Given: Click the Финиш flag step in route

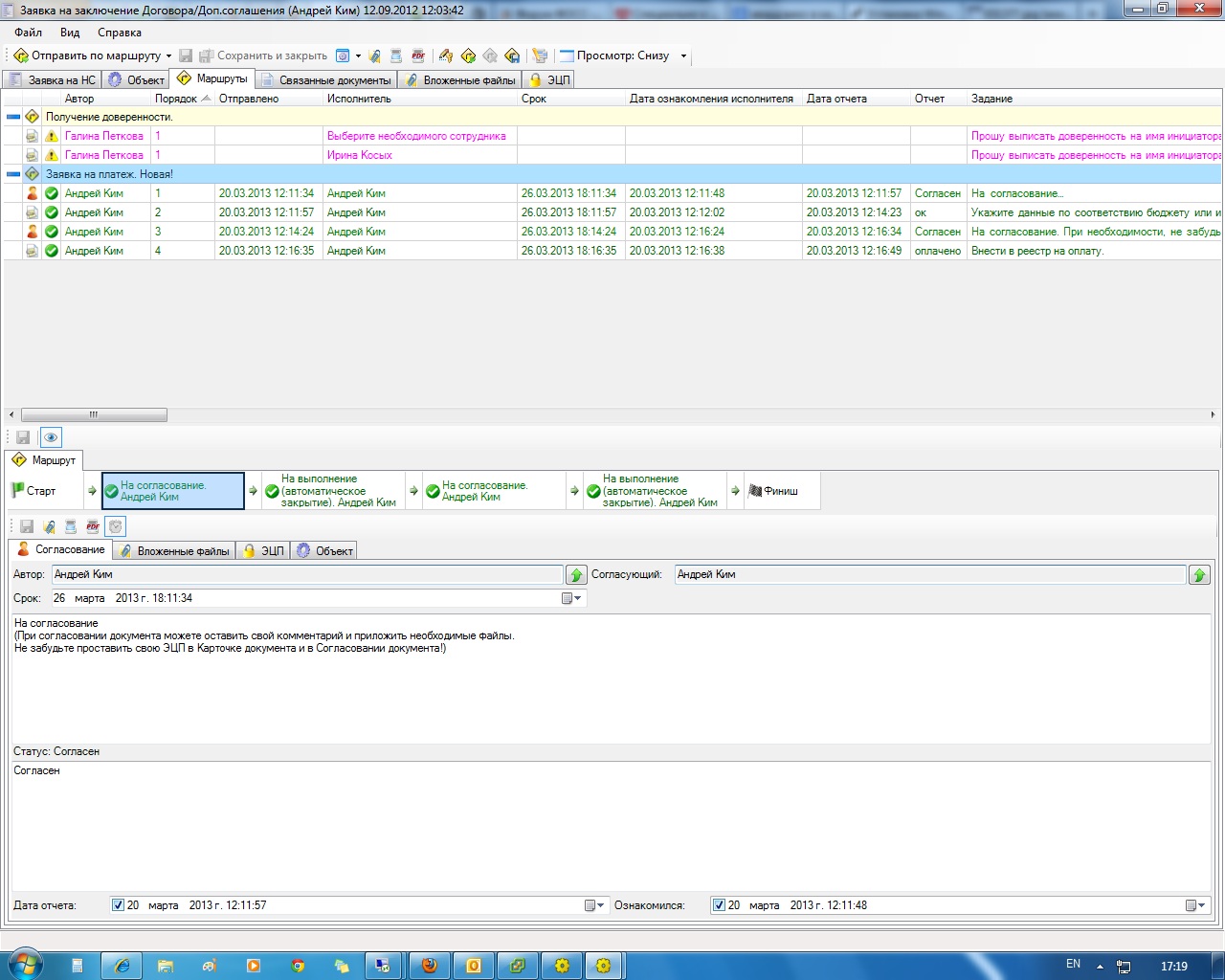Looking at the screenshot, I should [x=773, y=491].
